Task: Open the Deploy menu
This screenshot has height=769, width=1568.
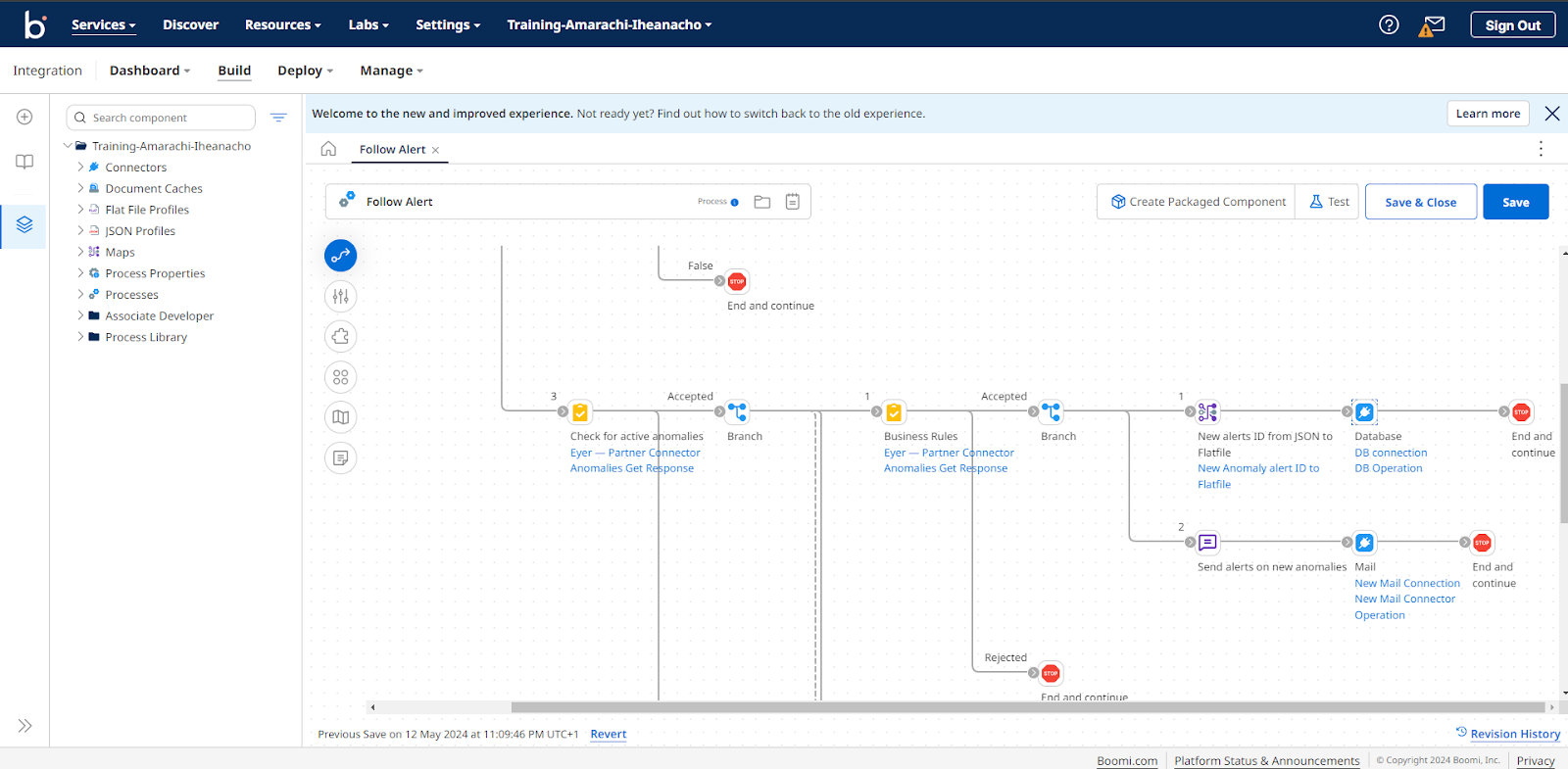Action: [306, 71]
